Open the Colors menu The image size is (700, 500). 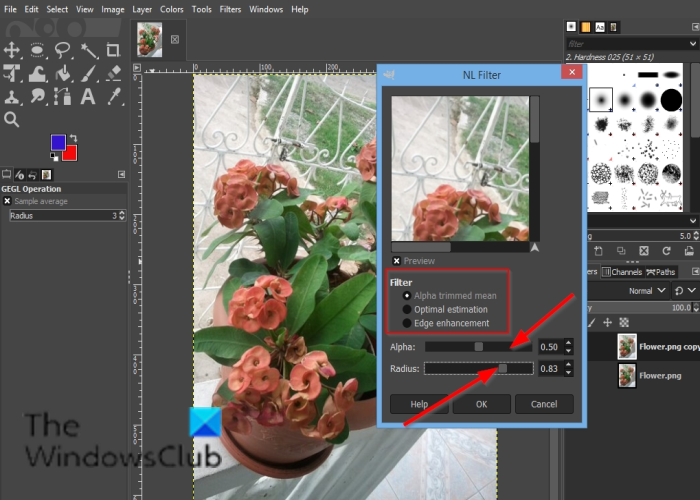click(171, 9)
